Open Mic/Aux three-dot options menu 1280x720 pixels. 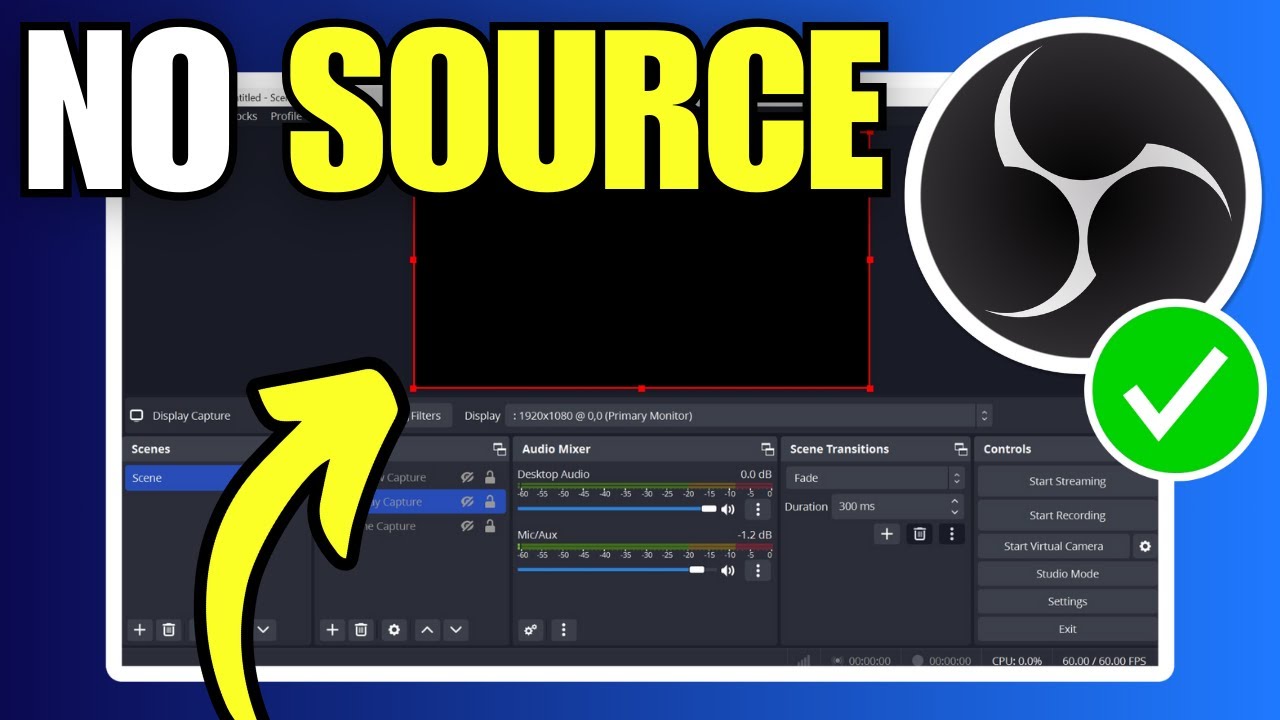click(x=757, y=570)
